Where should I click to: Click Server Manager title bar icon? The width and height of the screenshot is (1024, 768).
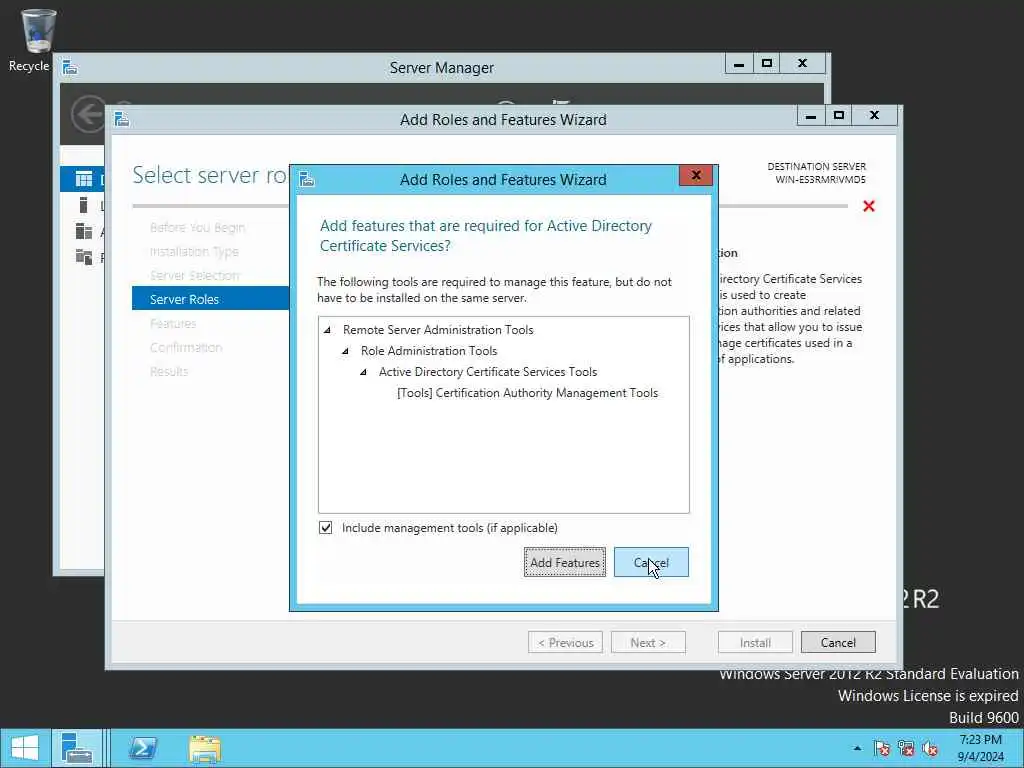tap(70, 67)
